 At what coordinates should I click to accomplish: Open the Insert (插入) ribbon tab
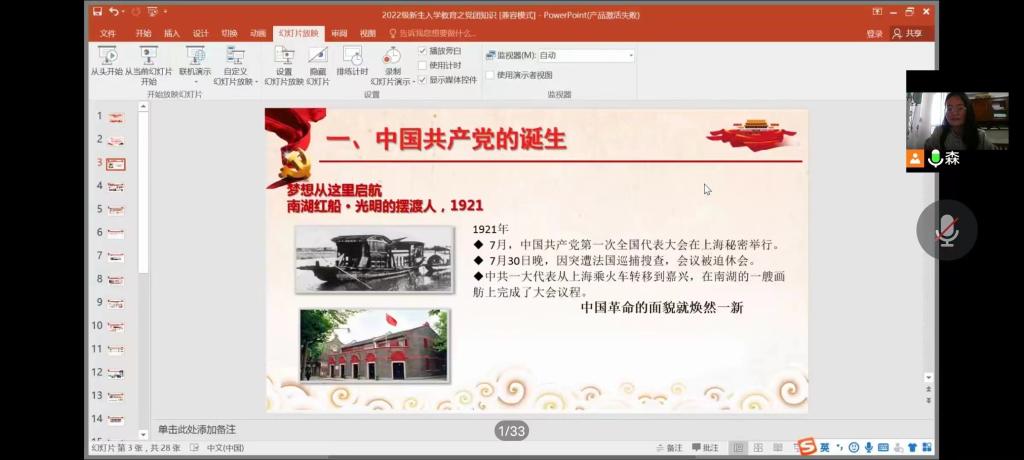[x=172, y=33]
